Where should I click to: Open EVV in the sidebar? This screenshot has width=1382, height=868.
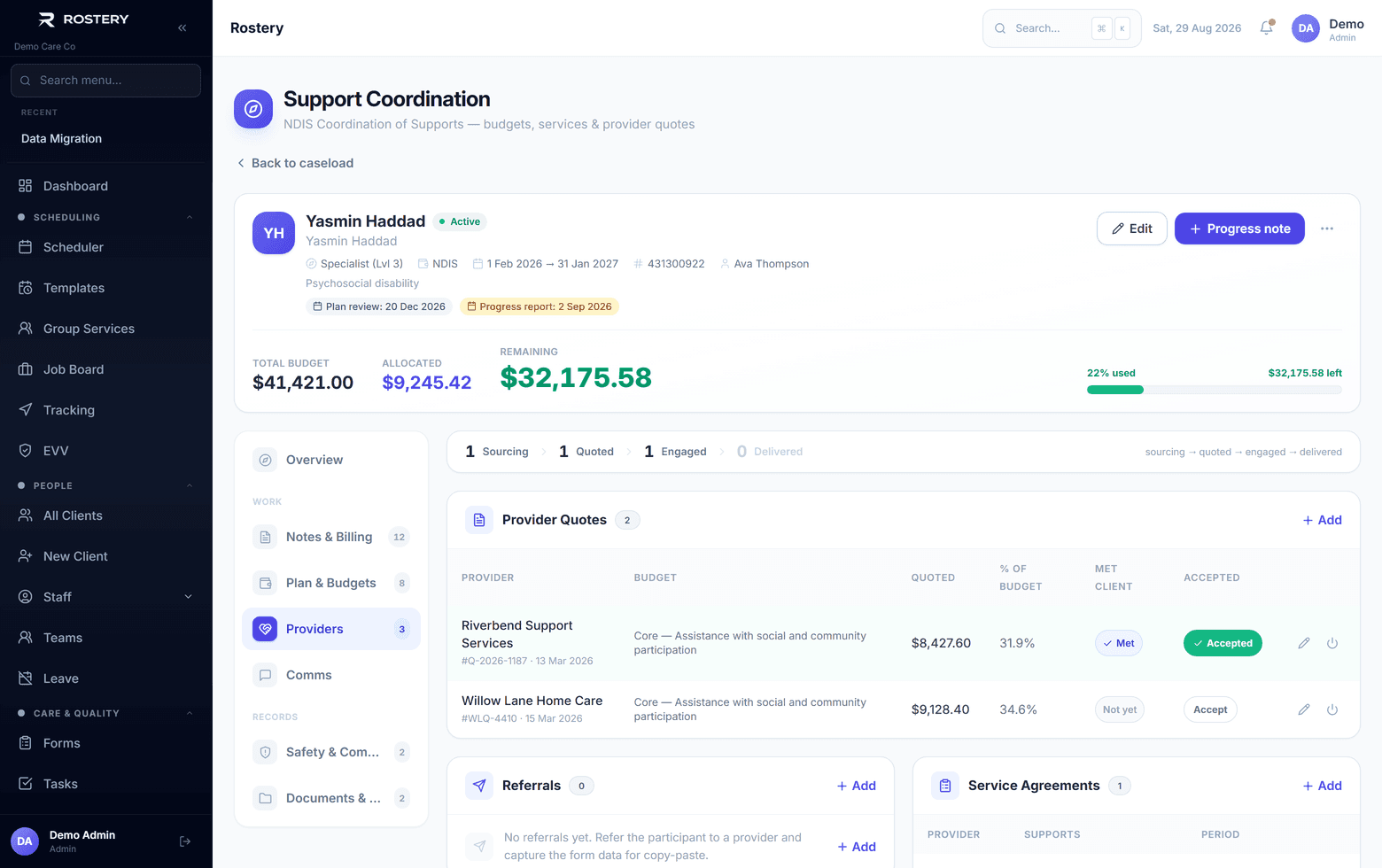(x=105, y=451)
